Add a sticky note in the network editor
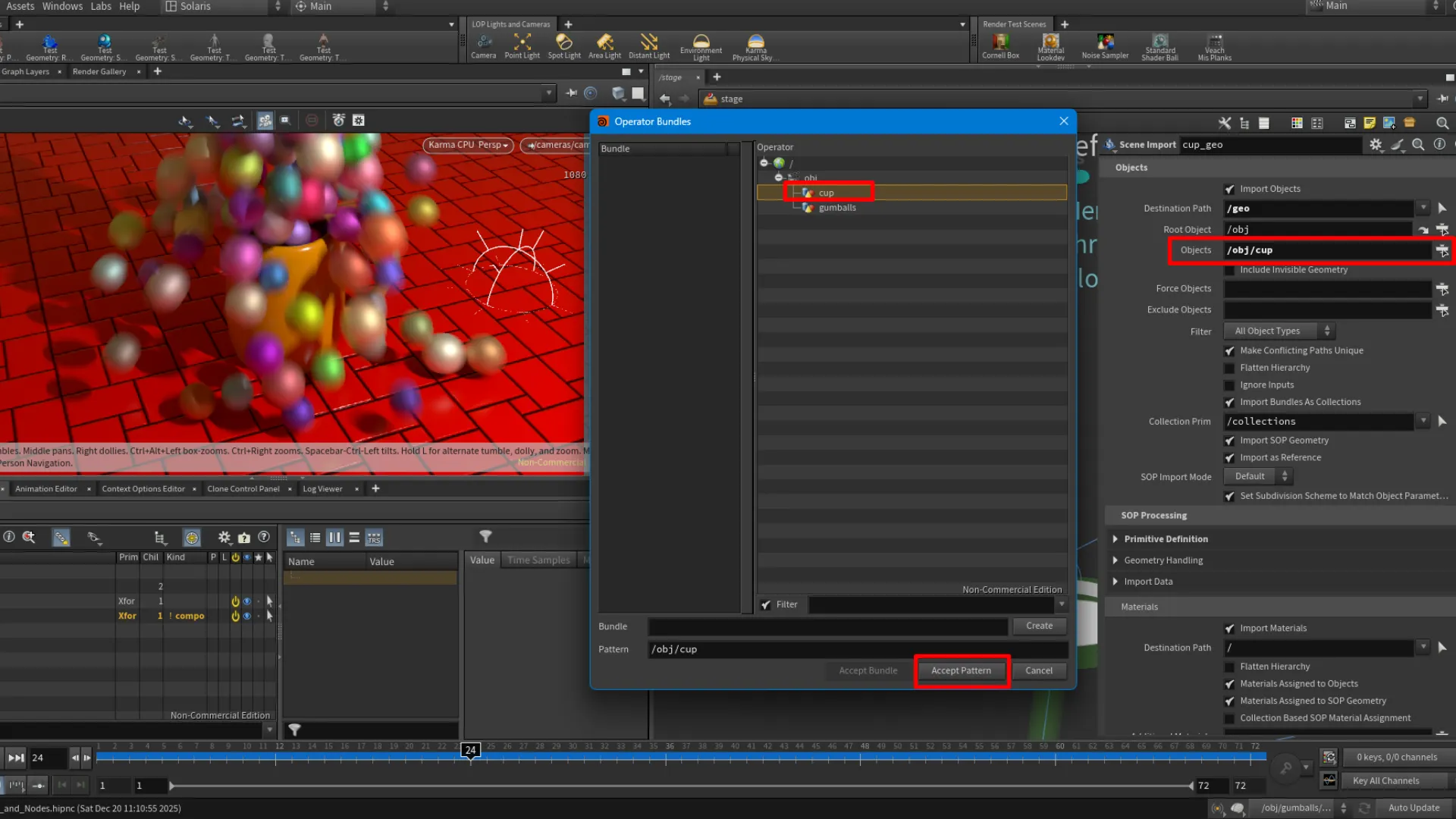This screenshot has height=819, width=1456. (x=1369, y=123)
